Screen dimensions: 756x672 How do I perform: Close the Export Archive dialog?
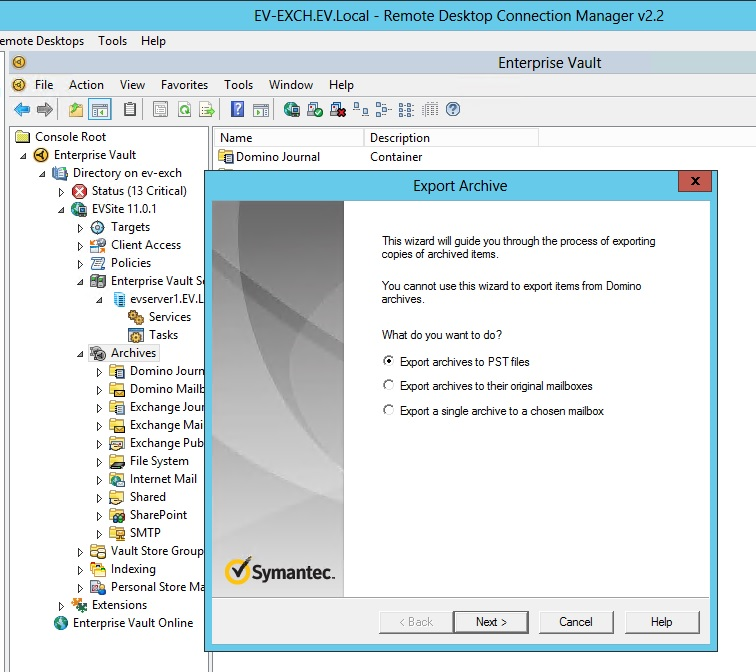[695, 181]
